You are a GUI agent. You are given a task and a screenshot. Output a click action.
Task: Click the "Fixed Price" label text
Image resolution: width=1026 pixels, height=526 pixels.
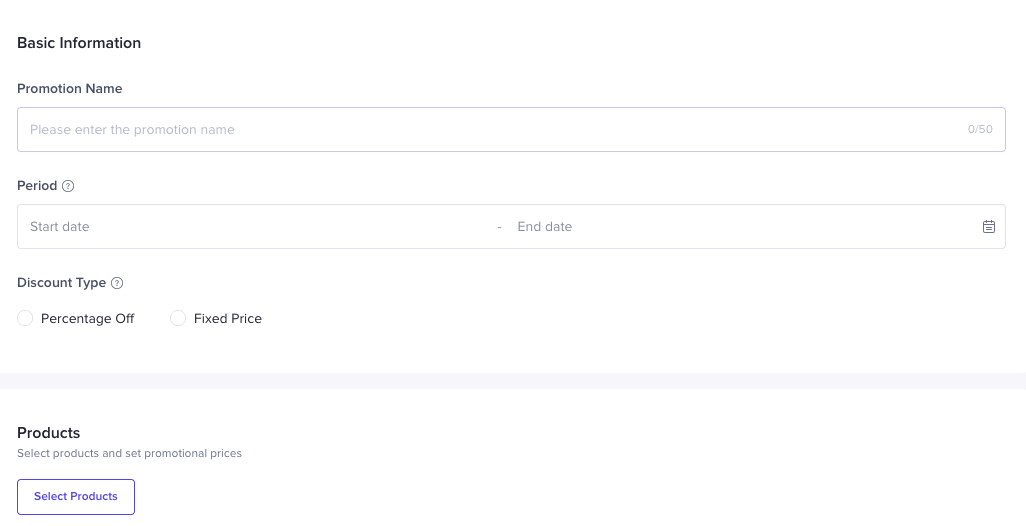pos(228,318)
